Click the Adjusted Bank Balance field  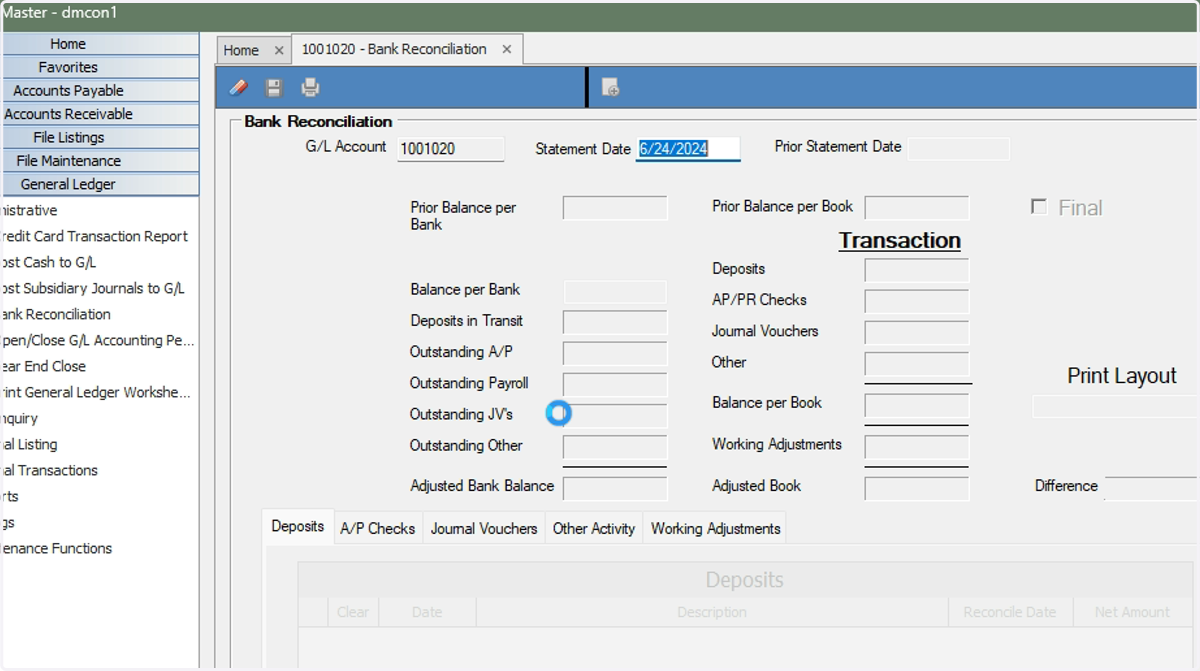(615, 488)
